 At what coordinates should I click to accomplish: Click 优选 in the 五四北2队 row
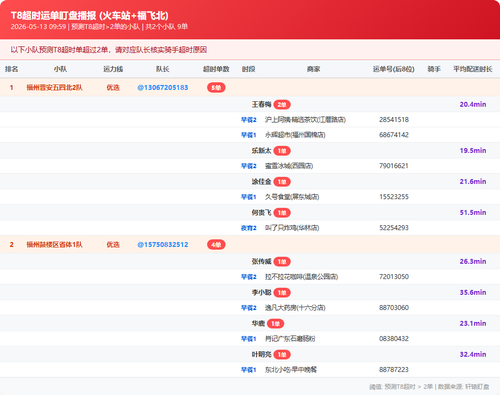coord(113,88)
